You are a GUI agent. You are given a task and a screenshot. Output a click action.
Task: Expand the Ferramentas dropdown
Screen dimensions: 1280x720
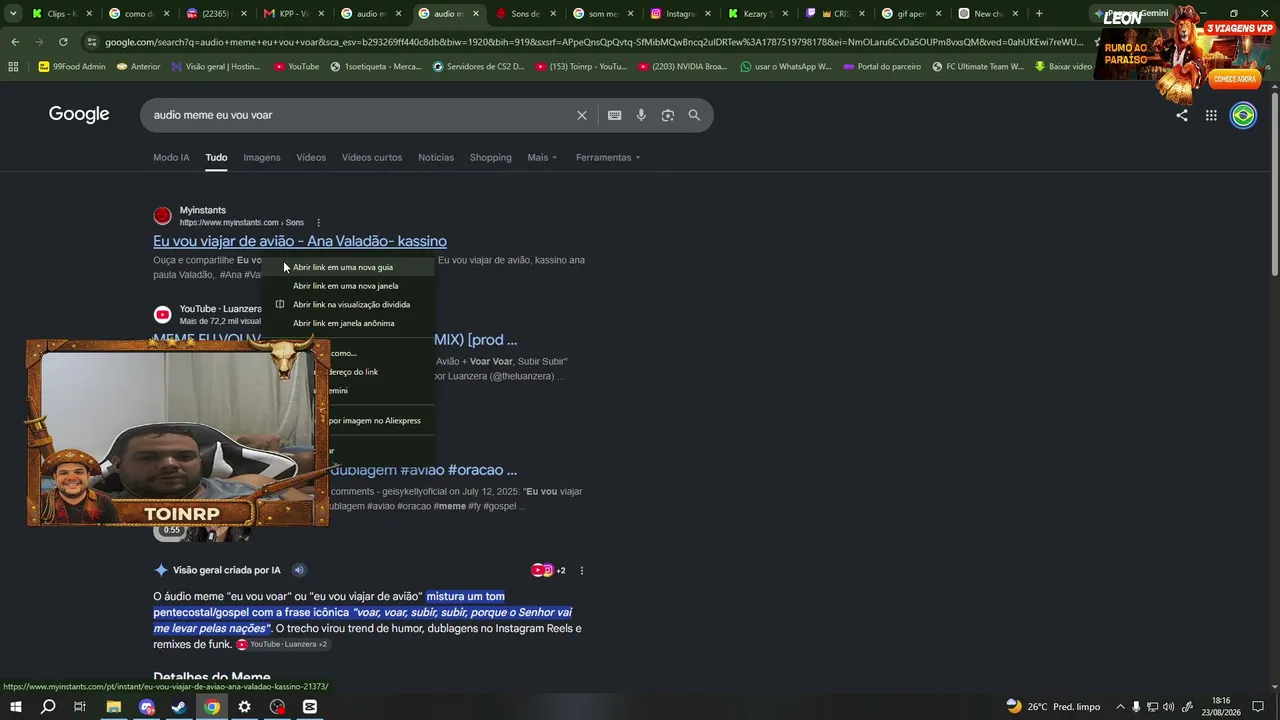click(608, 157)
